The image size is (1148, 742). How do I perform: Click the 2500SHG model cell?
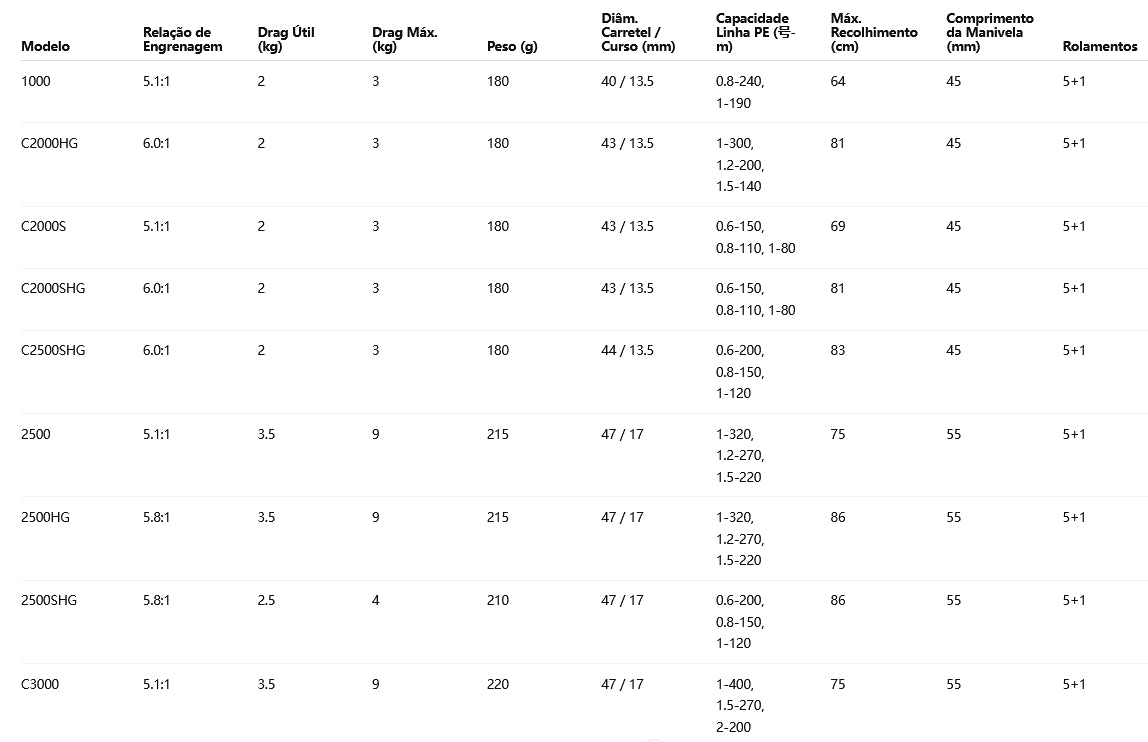tap(49, 600)
